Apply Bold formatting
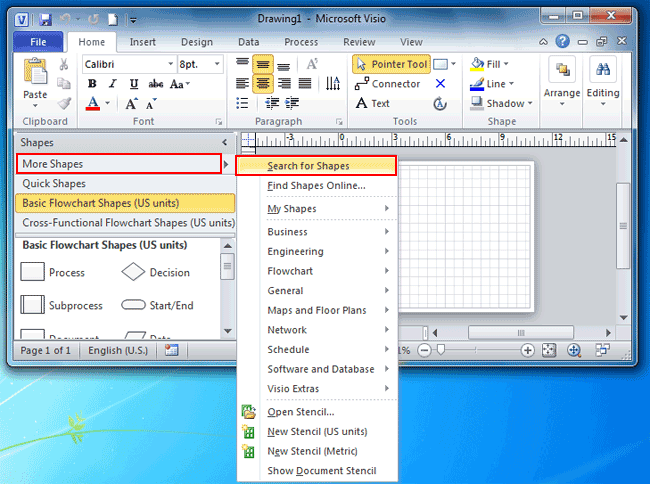Image resolution: width=650 pixels, height=484 pixels. pos(92,84)
